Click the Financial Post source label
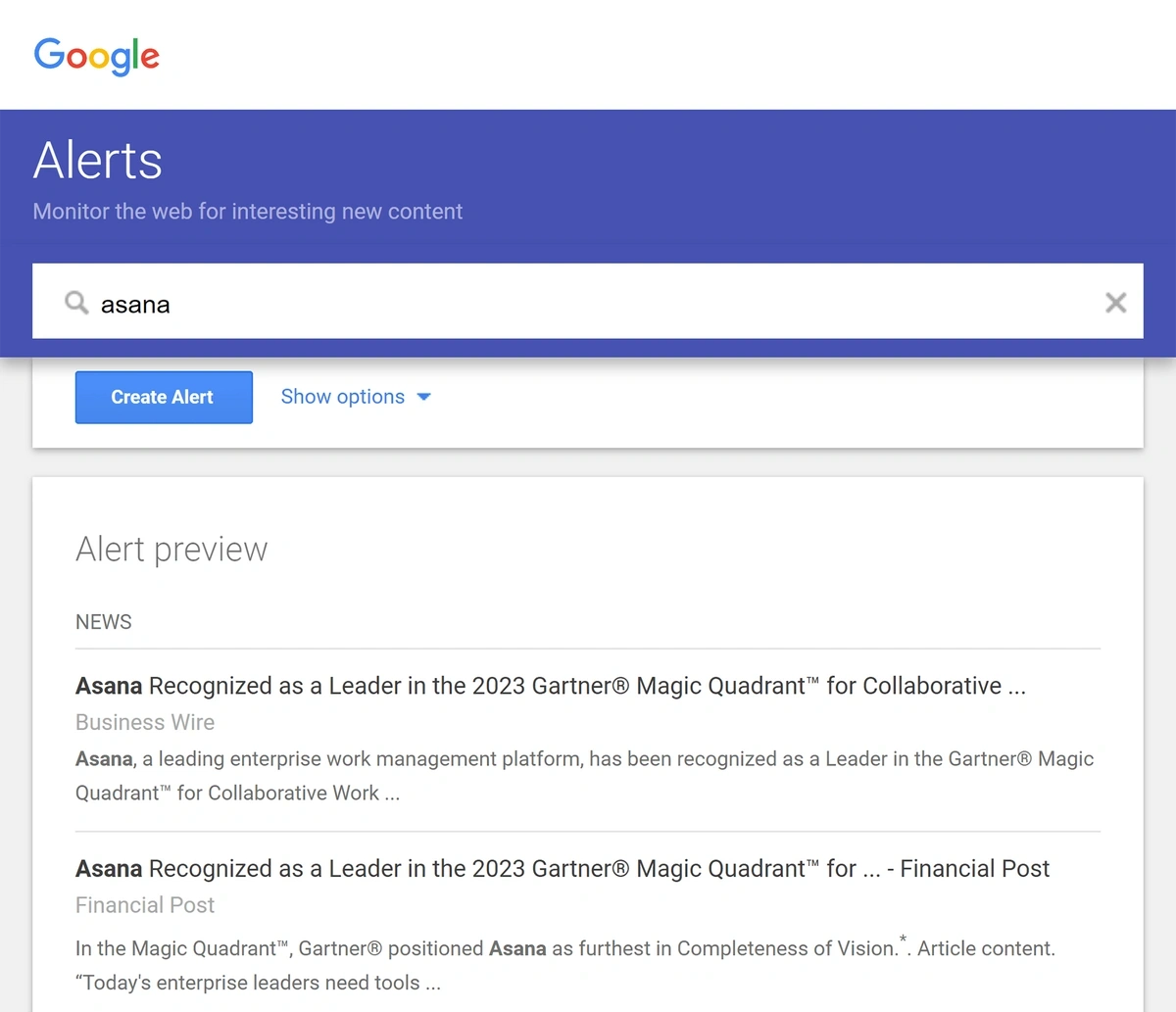 (145, 905)
